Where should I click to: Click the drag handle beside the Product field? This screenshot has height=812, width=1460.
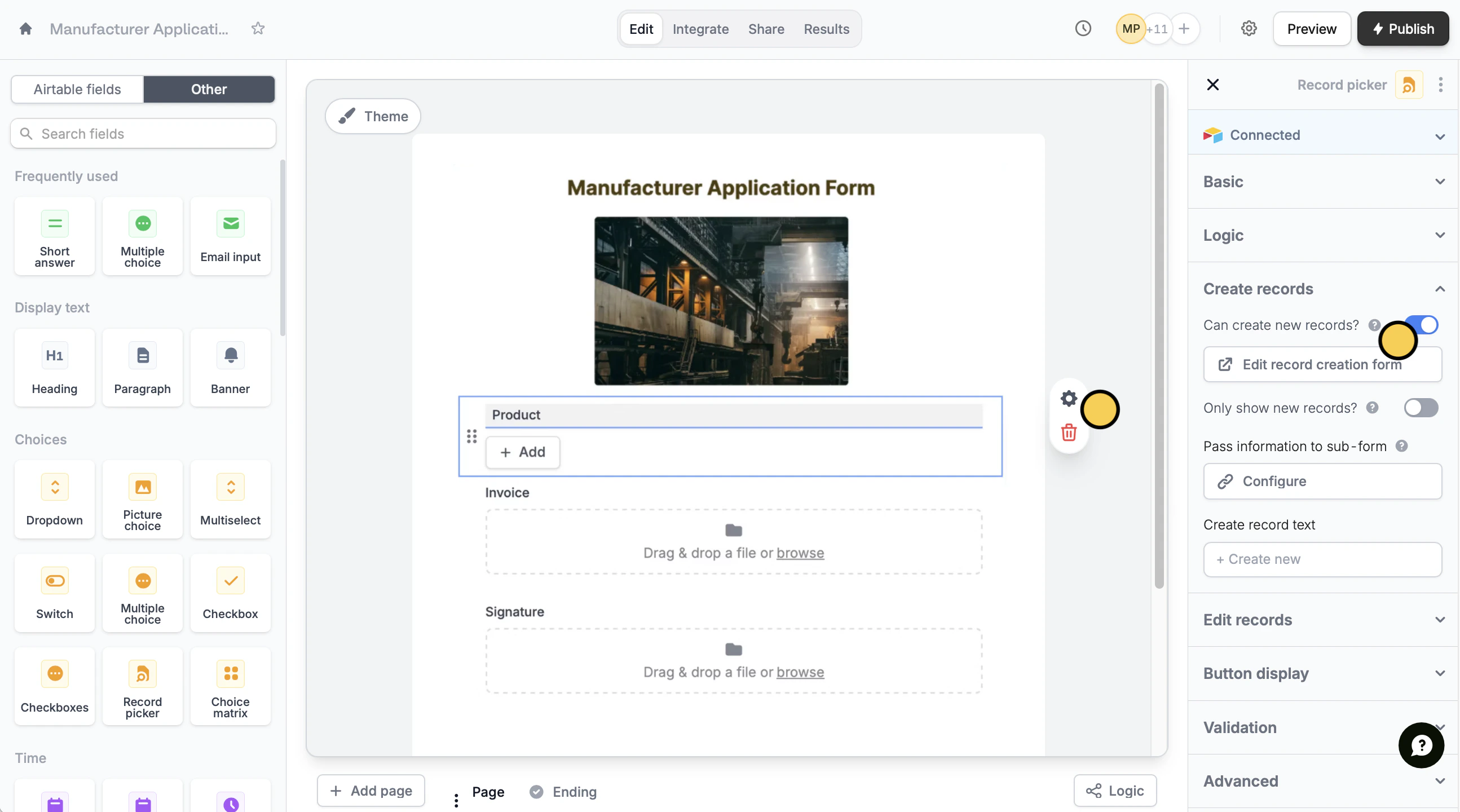click(471, 436)
